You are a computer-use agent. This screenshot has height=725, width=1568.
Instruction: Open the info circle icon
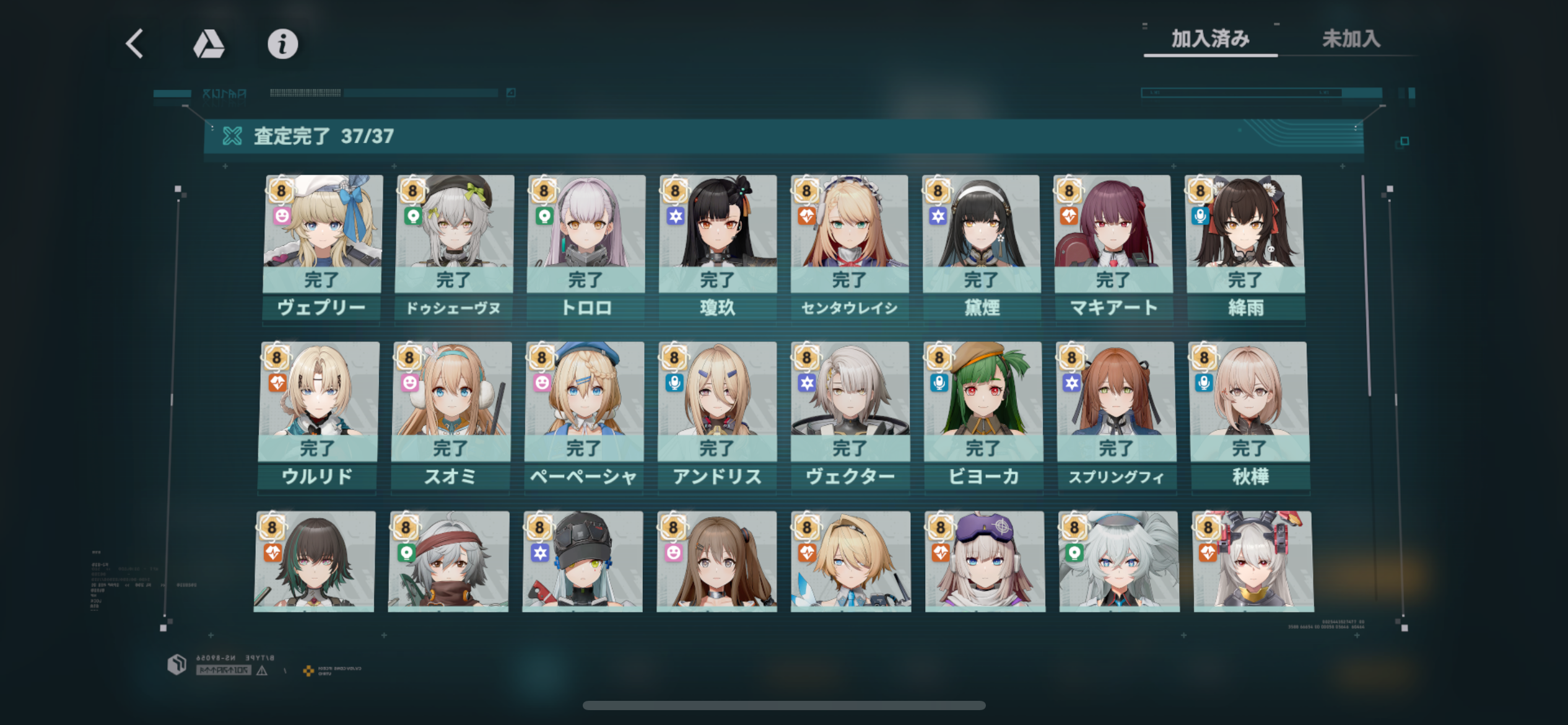tap(282, 44)
